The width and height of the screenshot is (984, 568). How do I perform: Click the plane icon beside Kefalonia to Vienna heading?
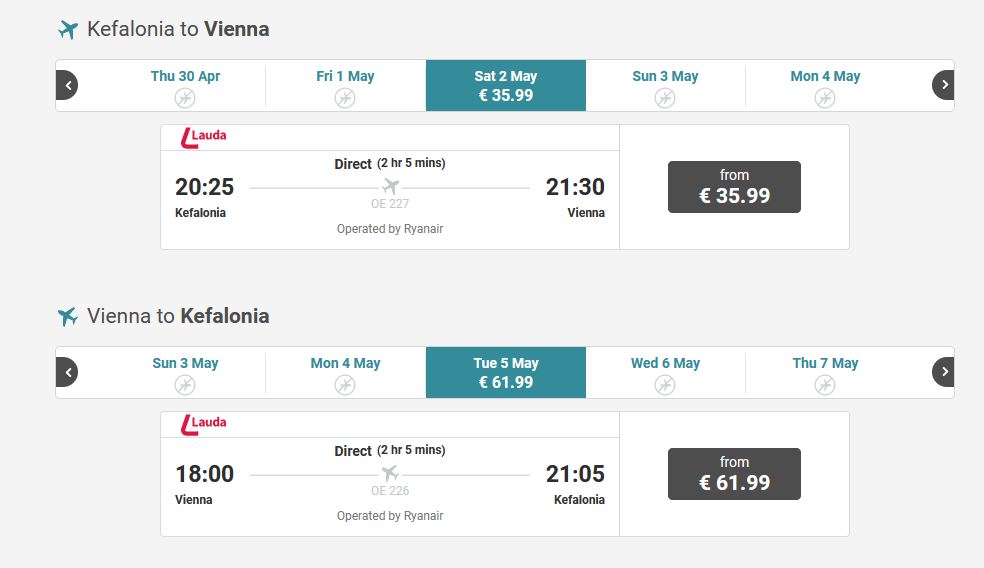[x=68, y=29]
